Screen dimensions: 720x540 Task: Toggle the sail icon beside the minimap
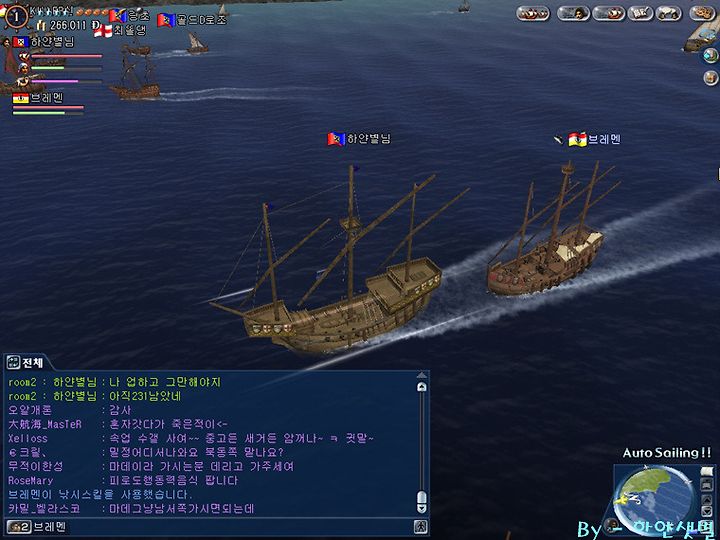pyautogui.click(x=707, y=472)
